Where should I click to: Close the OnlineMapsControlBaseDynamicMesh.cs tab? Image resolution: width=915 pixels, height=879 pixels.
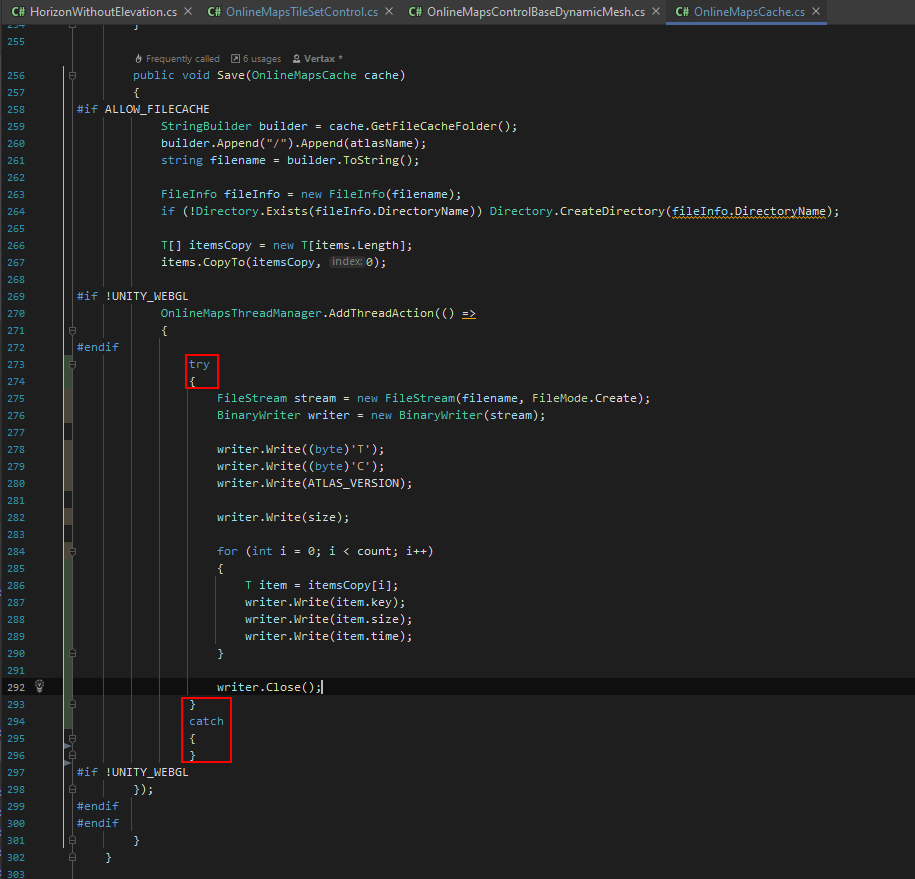(656, 11)
